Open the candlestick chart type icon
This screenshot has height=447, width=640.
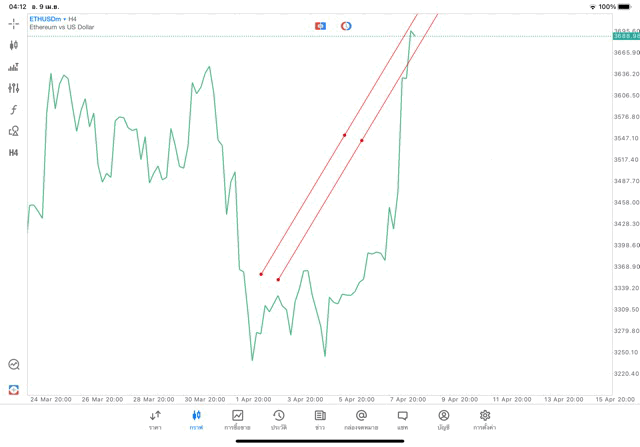click(14, 45)
